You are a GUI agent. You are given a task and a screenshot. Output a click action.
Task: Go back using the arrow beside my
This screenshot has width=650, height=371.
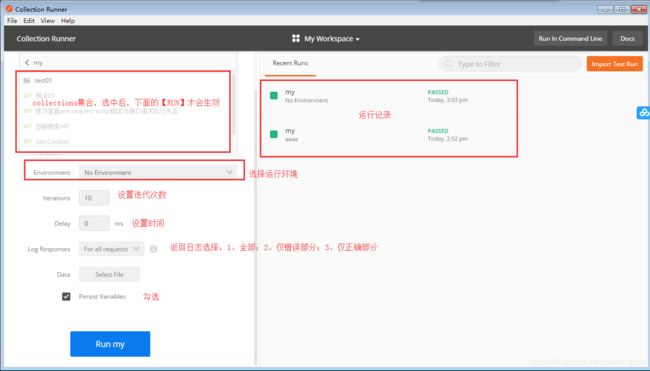click(x=27, y=63)
